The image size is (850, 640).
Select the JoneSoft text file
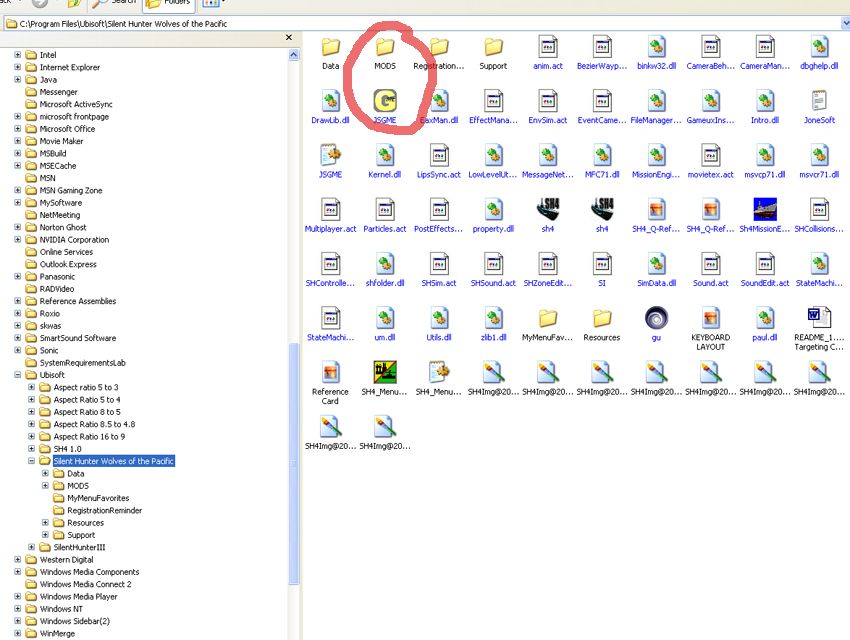819,101
